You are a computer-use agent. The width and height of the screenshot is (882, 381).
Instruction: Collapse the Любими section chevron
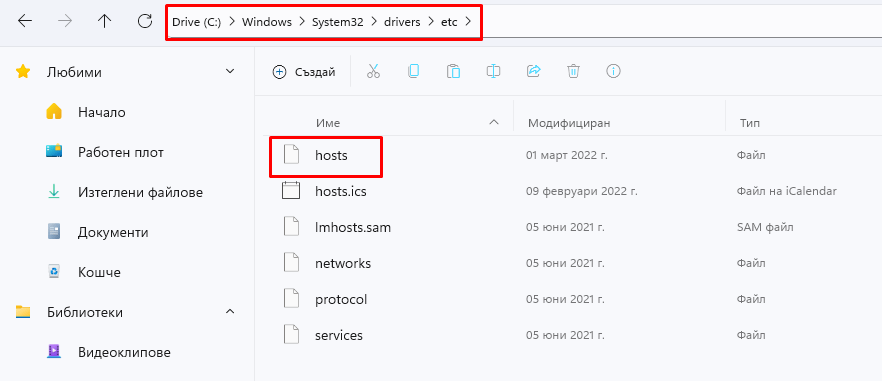pos(230,71)
